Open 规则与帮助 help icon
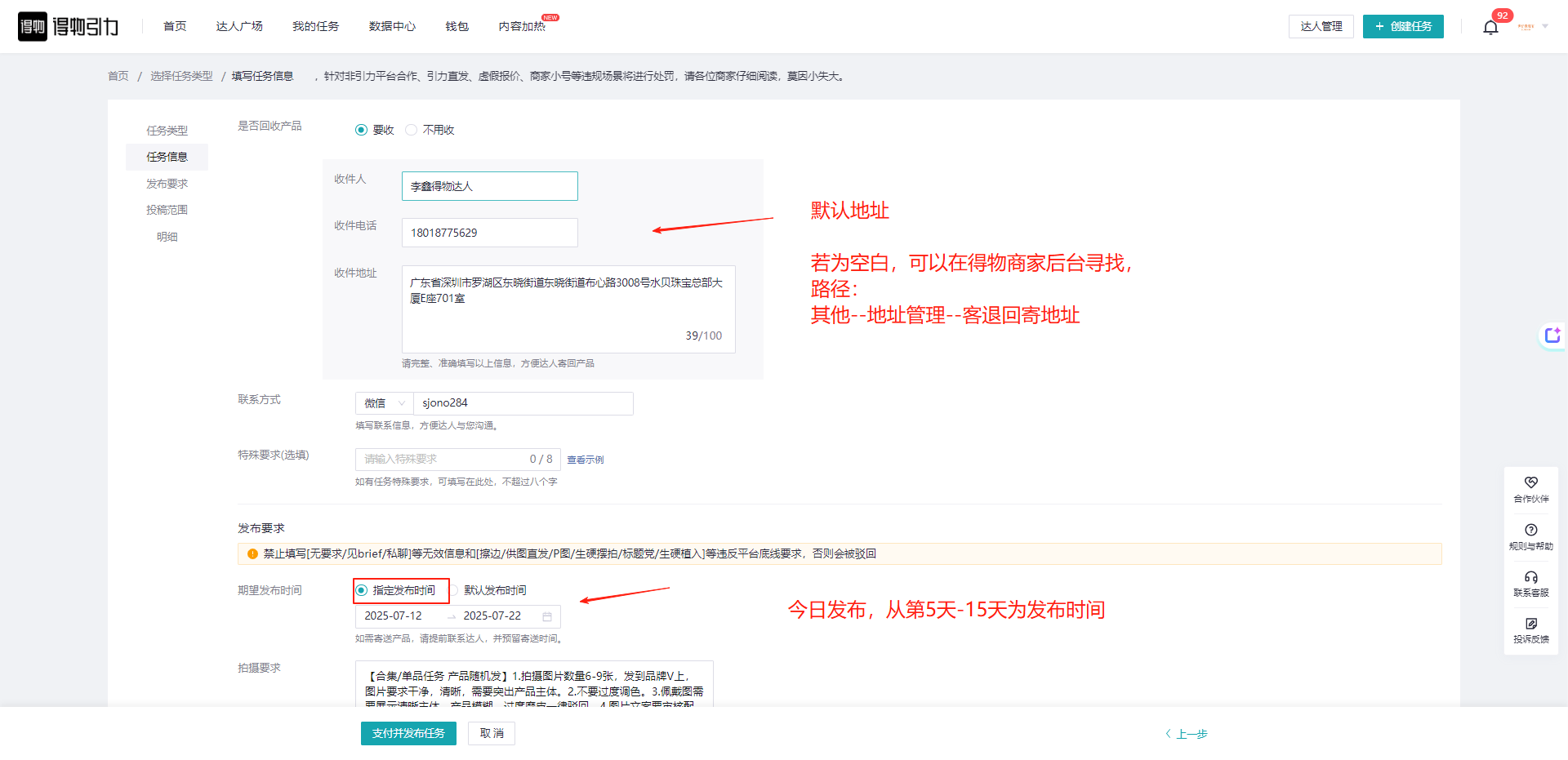The image size is (1568, 760). 1530,531
